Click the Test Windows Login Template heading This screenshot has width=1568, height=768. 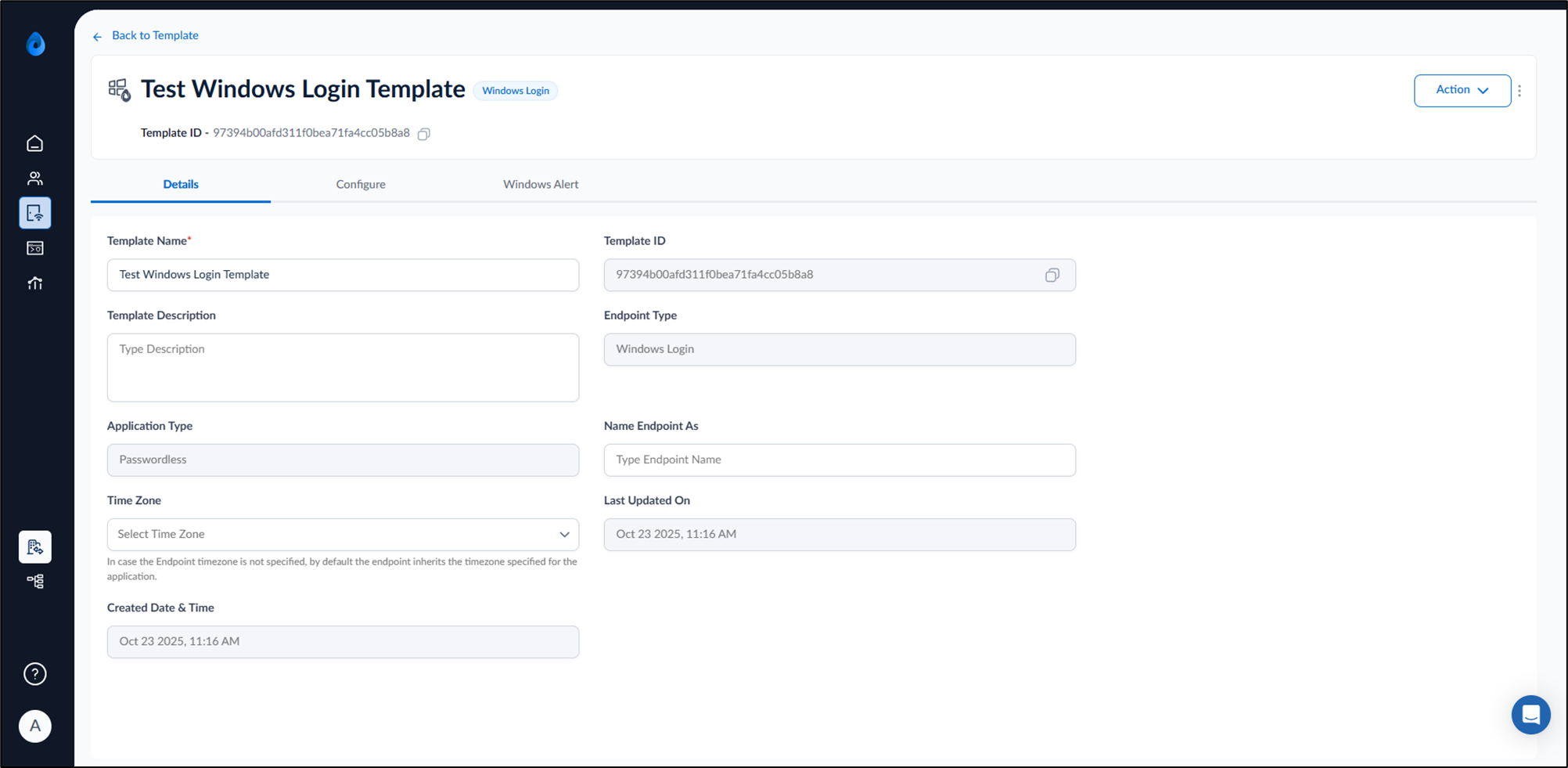coord(303,89)
